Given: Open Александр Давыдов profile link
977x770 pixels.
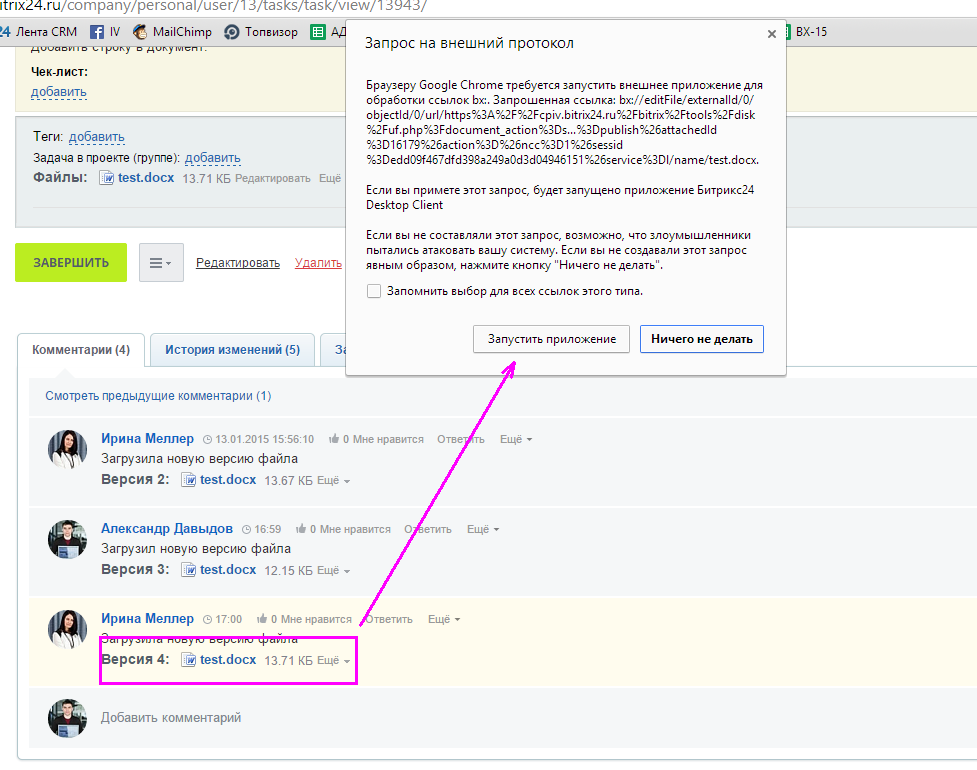Looking at the screenshot, I should 166,528.
